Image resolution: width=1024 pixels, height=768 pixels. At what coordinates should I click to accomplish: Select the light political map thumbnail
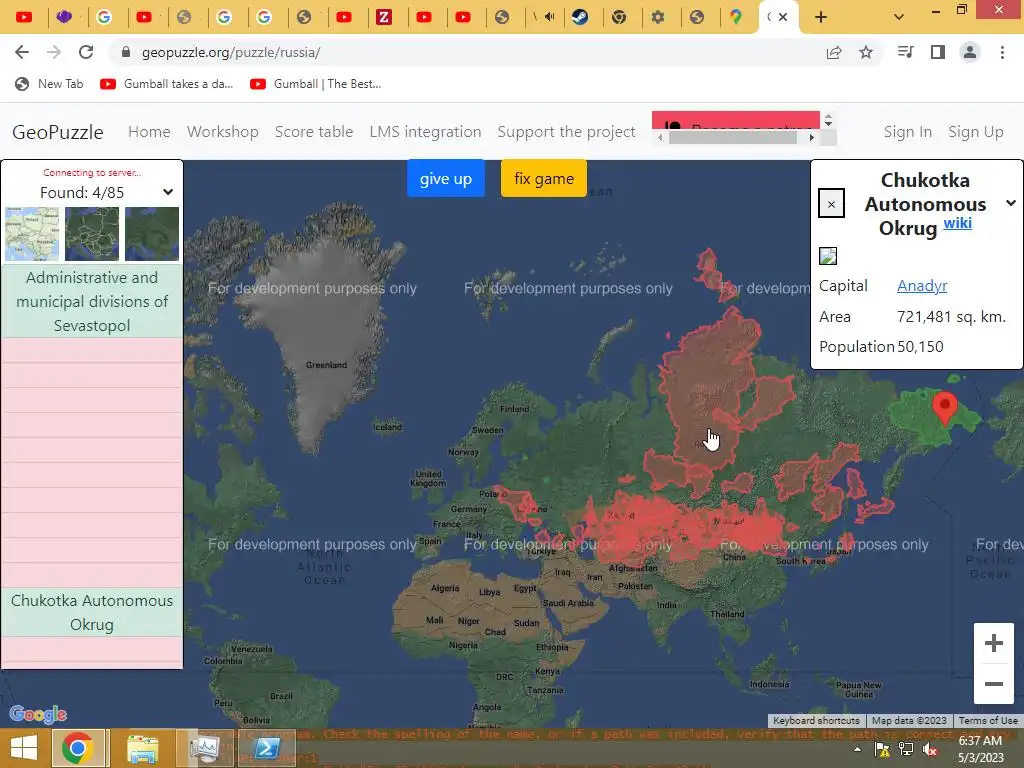point(32,234)
